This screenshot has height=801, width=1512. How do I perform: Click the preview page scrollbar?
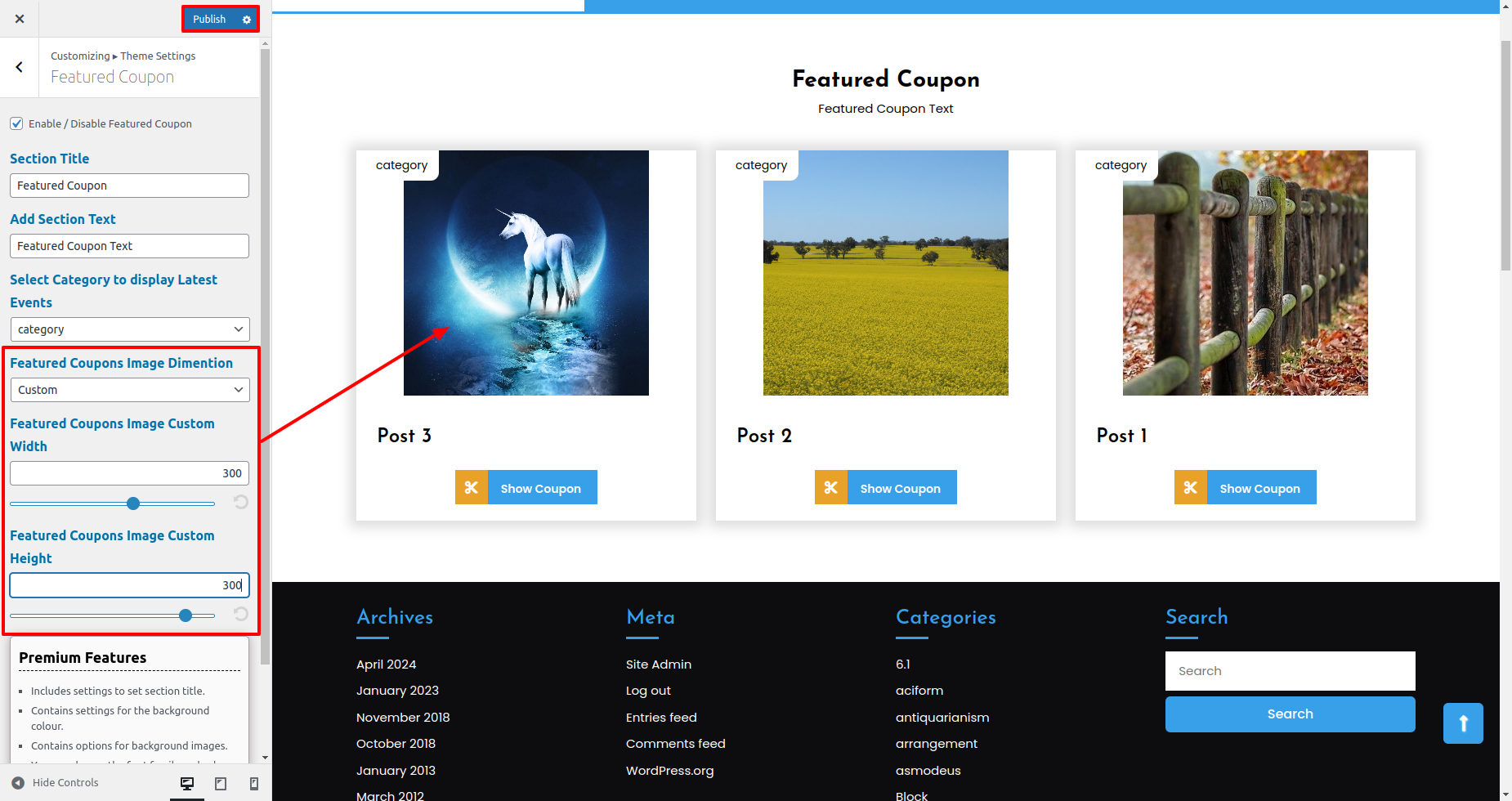point(1505,155)
